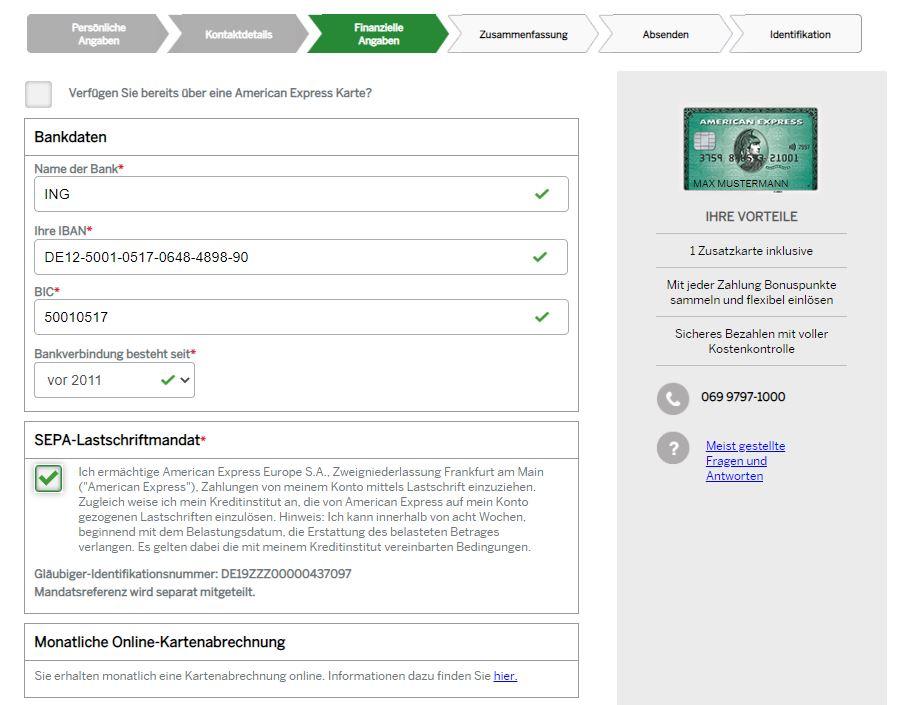Viewport: 904px width, 705px height.
Task: Click 'Mandatsreferenz wird separat mitgeteilt.' text
Action: click(145, 592)
